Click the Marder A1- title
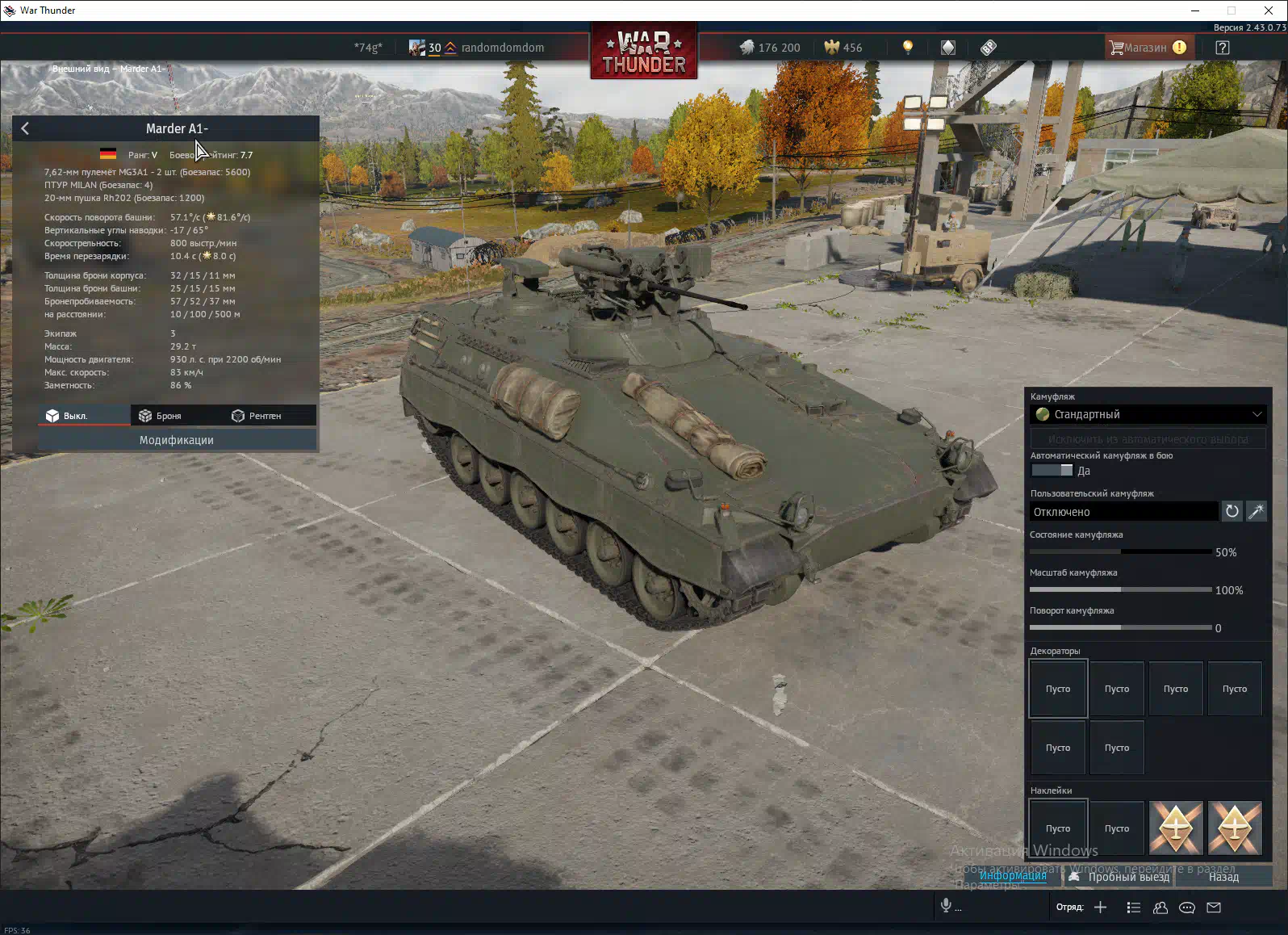The height and width of the screenshot is (935, 1288). point(177,128)
